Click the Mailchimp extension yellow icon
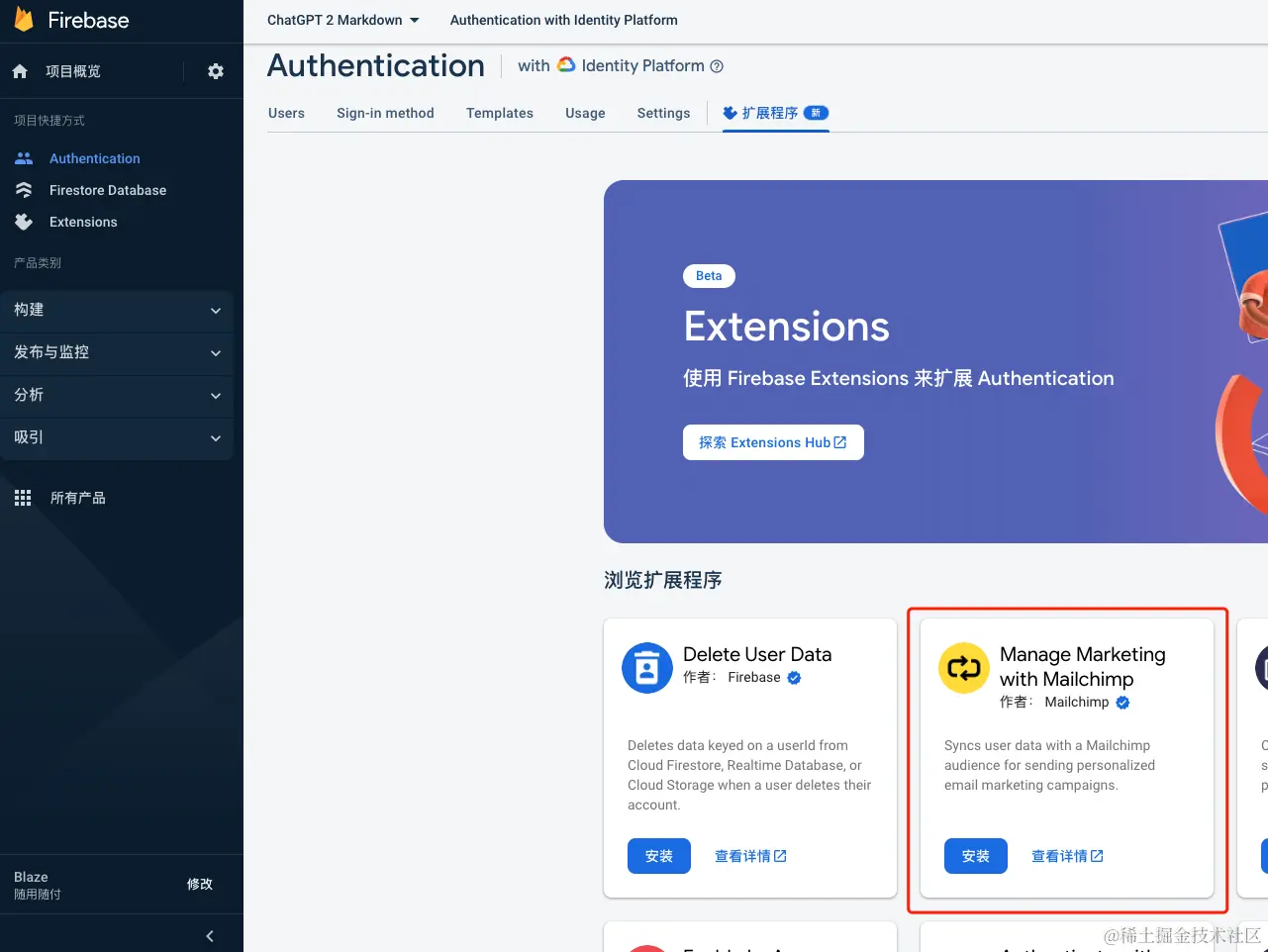The image size is (1268, 952). pos(964,668)
